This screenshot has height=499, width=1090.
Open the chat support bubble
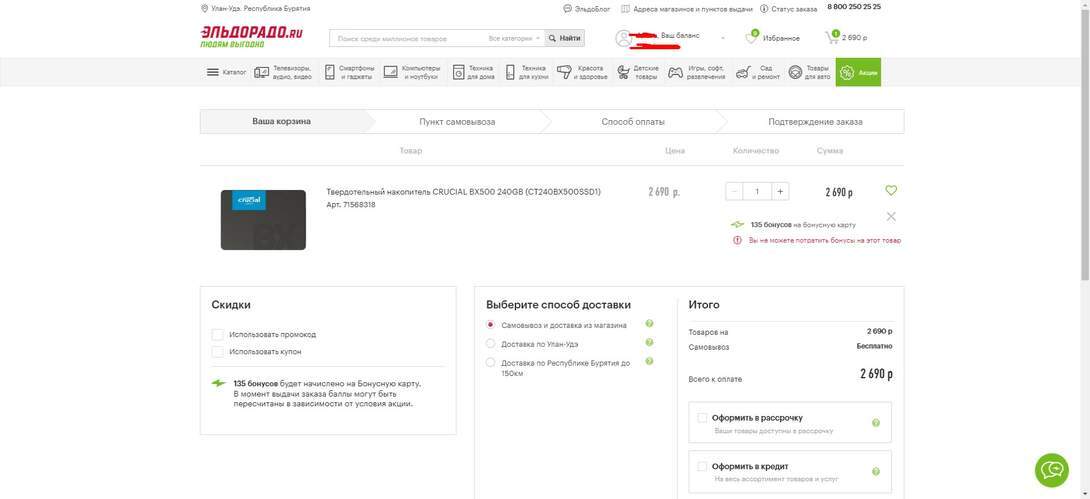(x=1051, y=470)
